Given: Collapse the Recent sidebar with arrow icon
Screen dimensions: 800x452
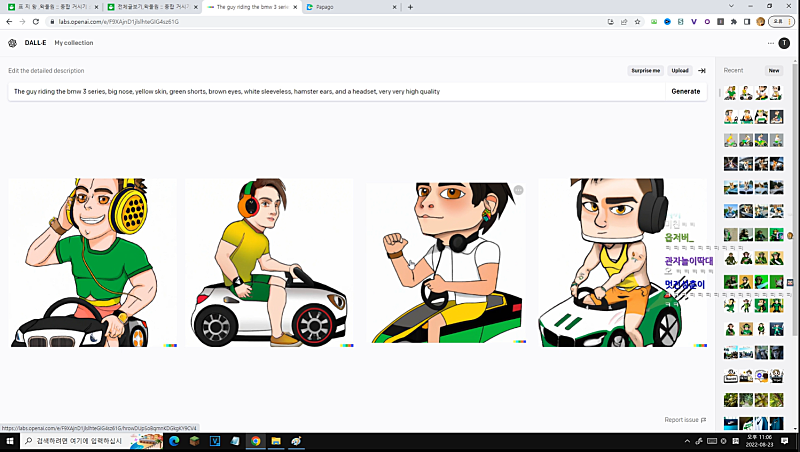Looking at the screenshot, I should 702,70.
